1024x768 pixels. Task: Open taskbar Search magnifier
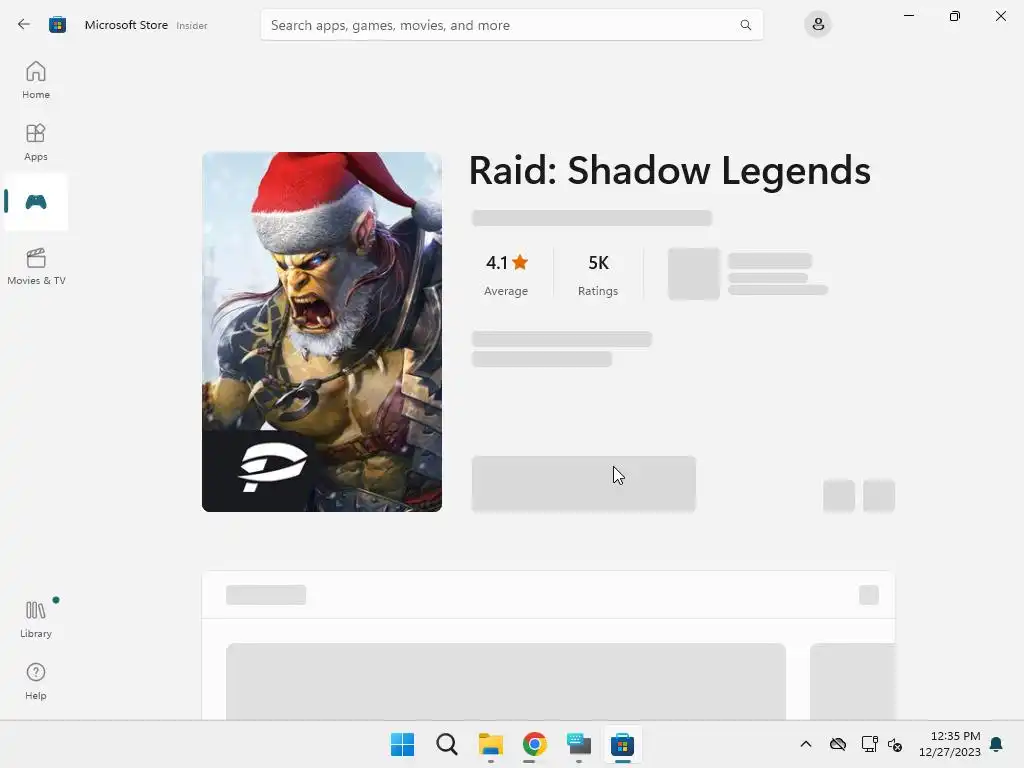tap(447, 744)
